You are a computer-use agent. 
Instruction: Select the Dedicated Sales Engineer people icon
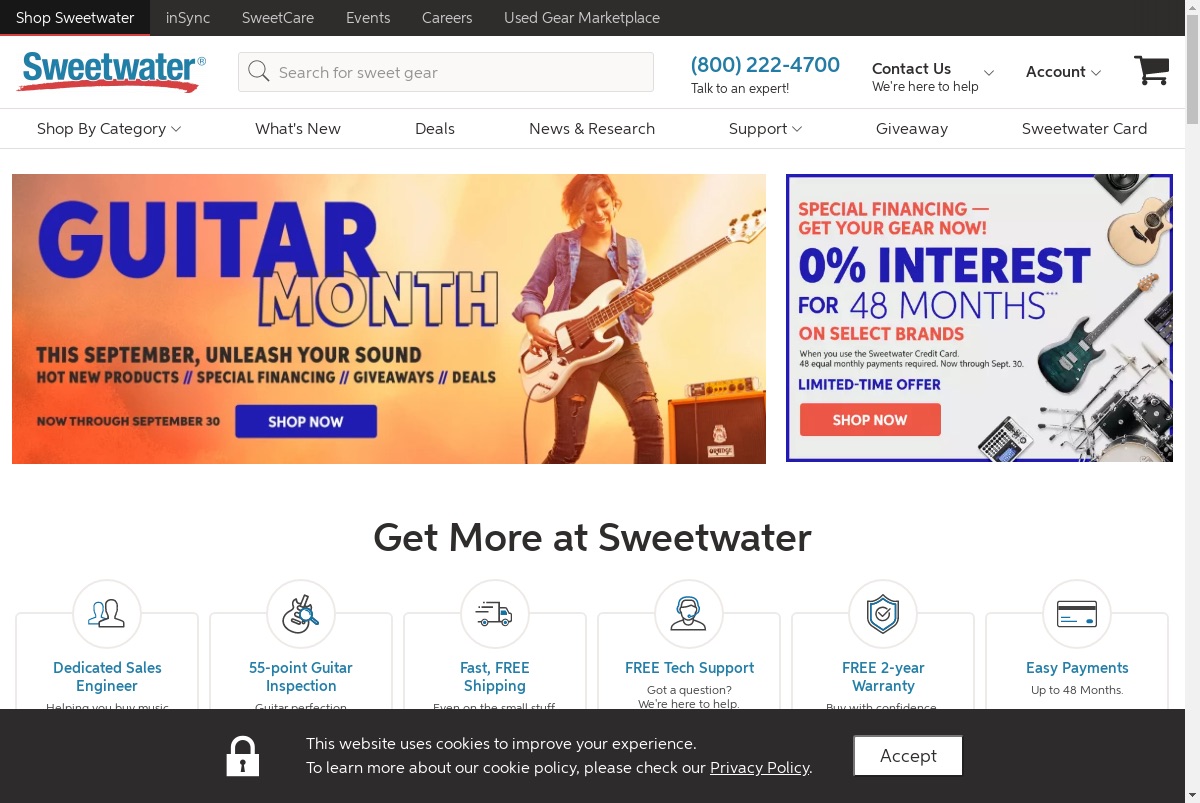point(107,613)
